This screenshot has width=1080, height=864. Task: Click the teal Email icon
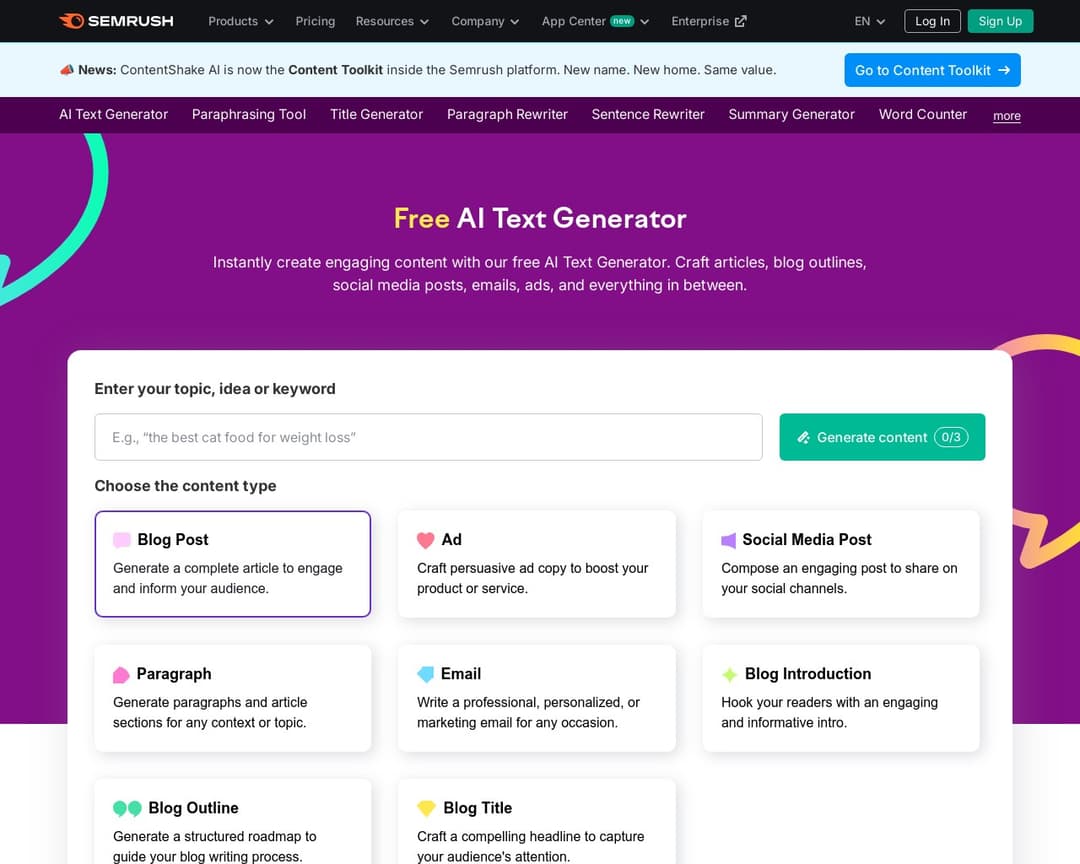tap(426, 673)
